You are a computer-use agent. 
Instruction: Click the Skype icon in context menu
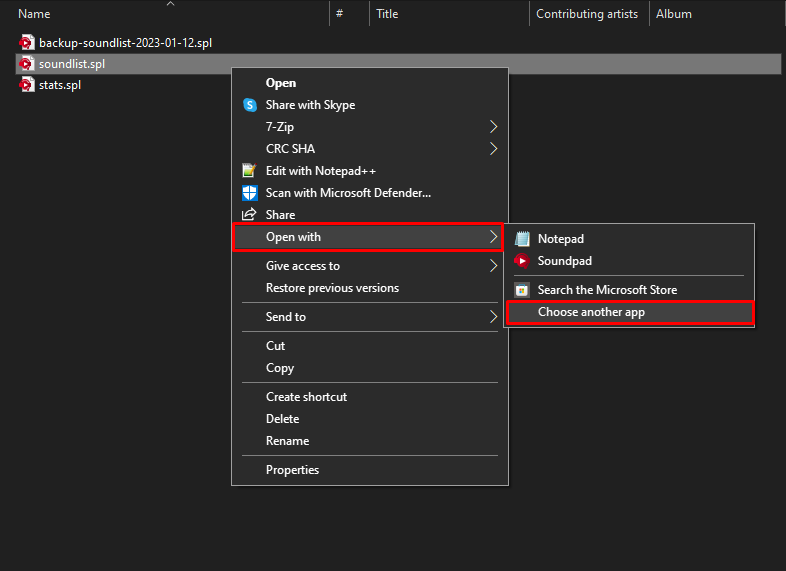tap(250, 105)
